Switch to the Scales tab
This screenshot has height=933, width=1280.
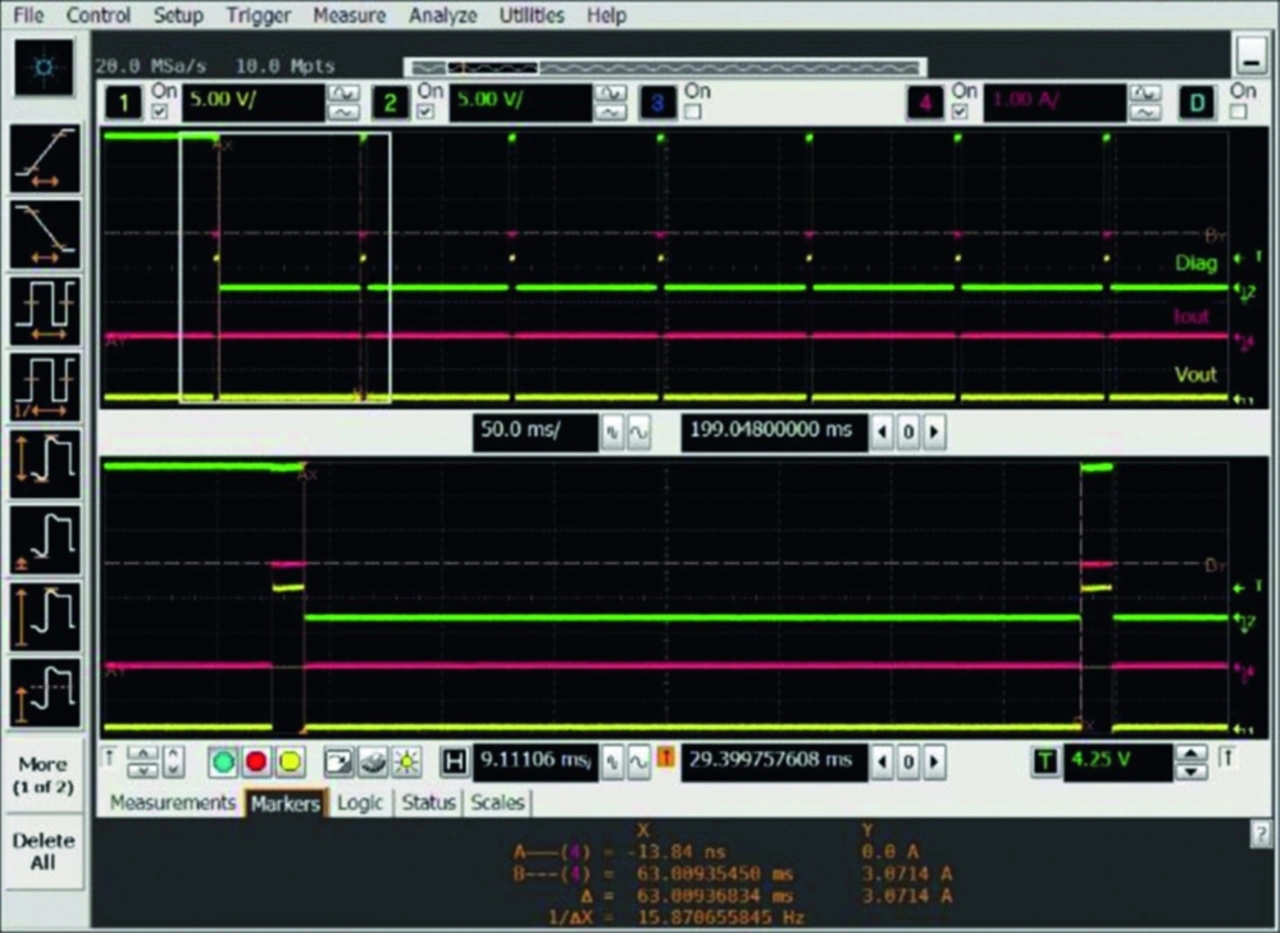(497, 802)
